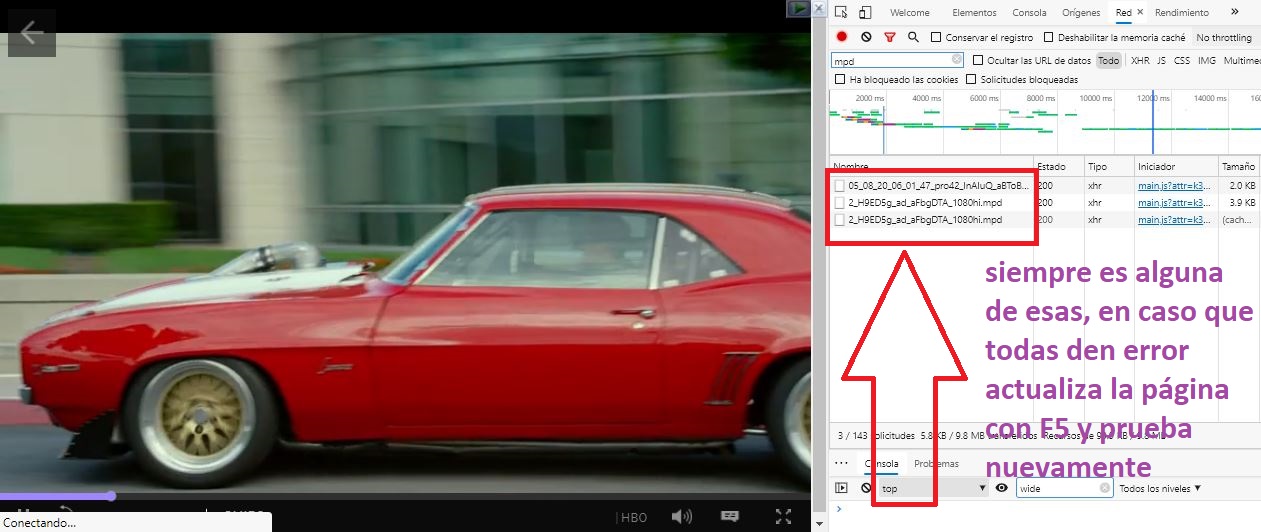1261x532 pixels.
Task: Expand Todos los niveles dropdown
Action: [x=1160, y=488]
